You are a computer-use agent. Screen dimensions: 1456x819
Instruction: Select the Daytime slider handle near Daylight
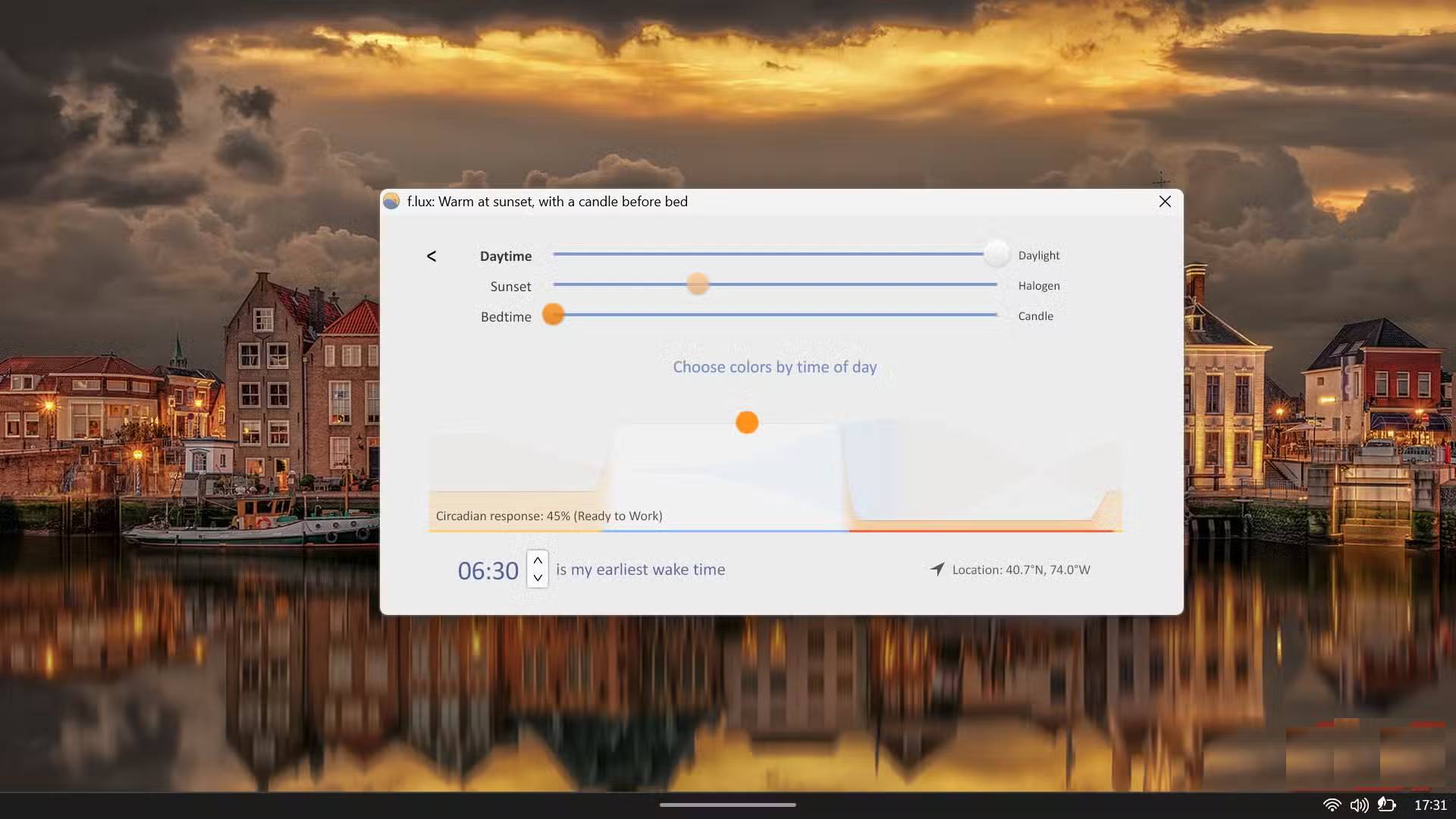point(996,254)
